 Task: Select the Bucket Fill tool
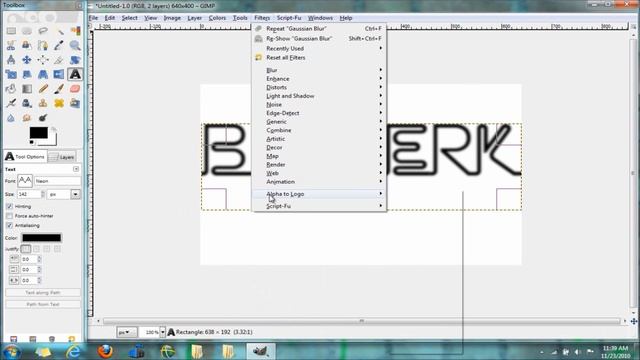[11, 89]
